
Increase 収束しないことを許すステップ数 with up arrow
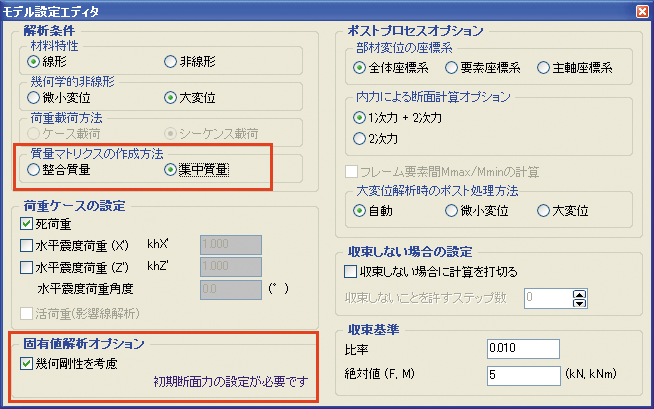click(579, 294)
